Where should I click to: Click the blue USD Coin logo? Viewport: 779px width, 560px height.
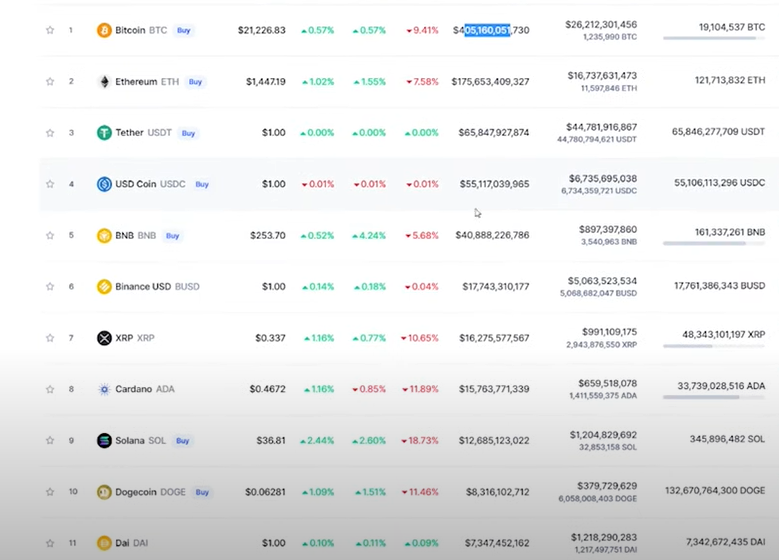[104, 184]
